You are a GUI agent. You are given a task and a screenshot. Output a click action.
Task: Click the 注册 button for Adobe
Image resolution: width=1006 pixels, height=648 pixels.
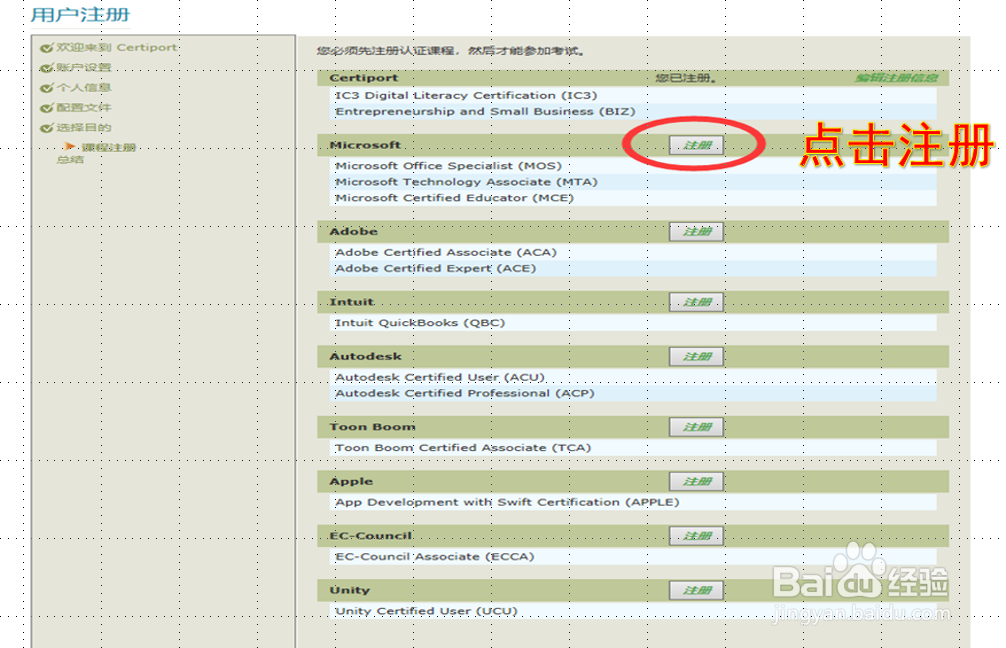coord(696,232)
